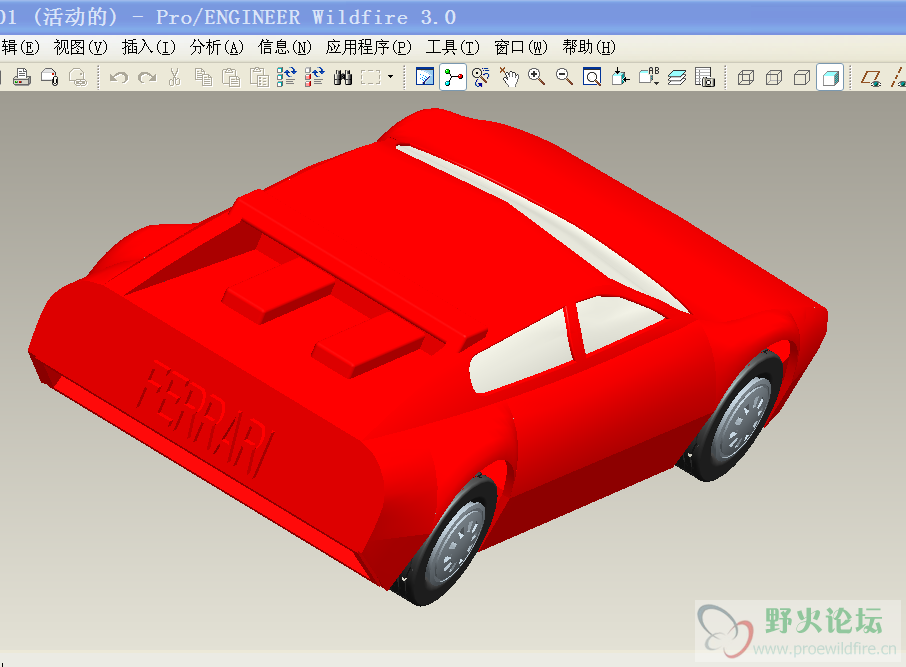Click the Redo arrow

(147, 77)
